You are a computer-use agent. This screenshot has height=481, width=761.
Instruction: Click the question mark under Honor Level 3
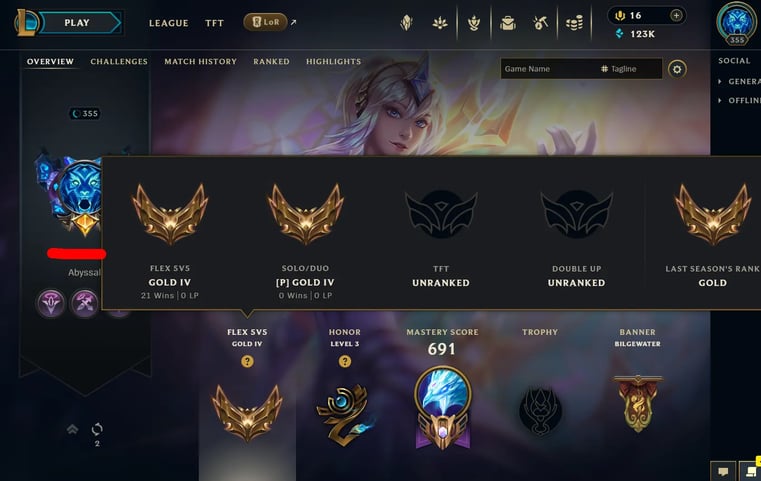click(345, 361)
